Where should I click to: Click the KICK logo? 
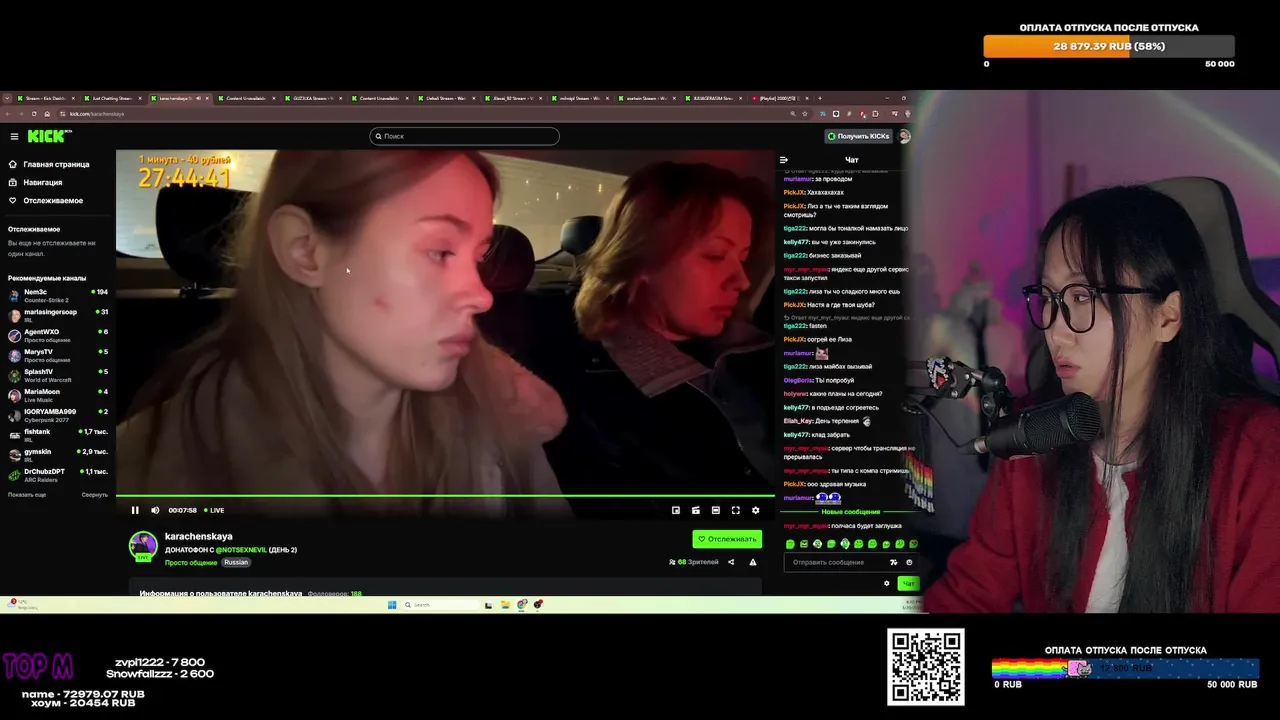pos(48,136)
